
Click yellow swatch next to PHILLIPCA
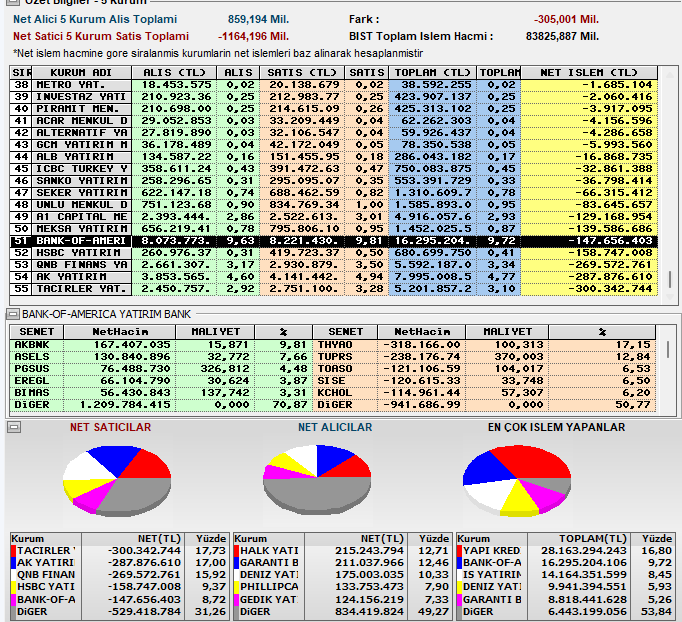237,588
